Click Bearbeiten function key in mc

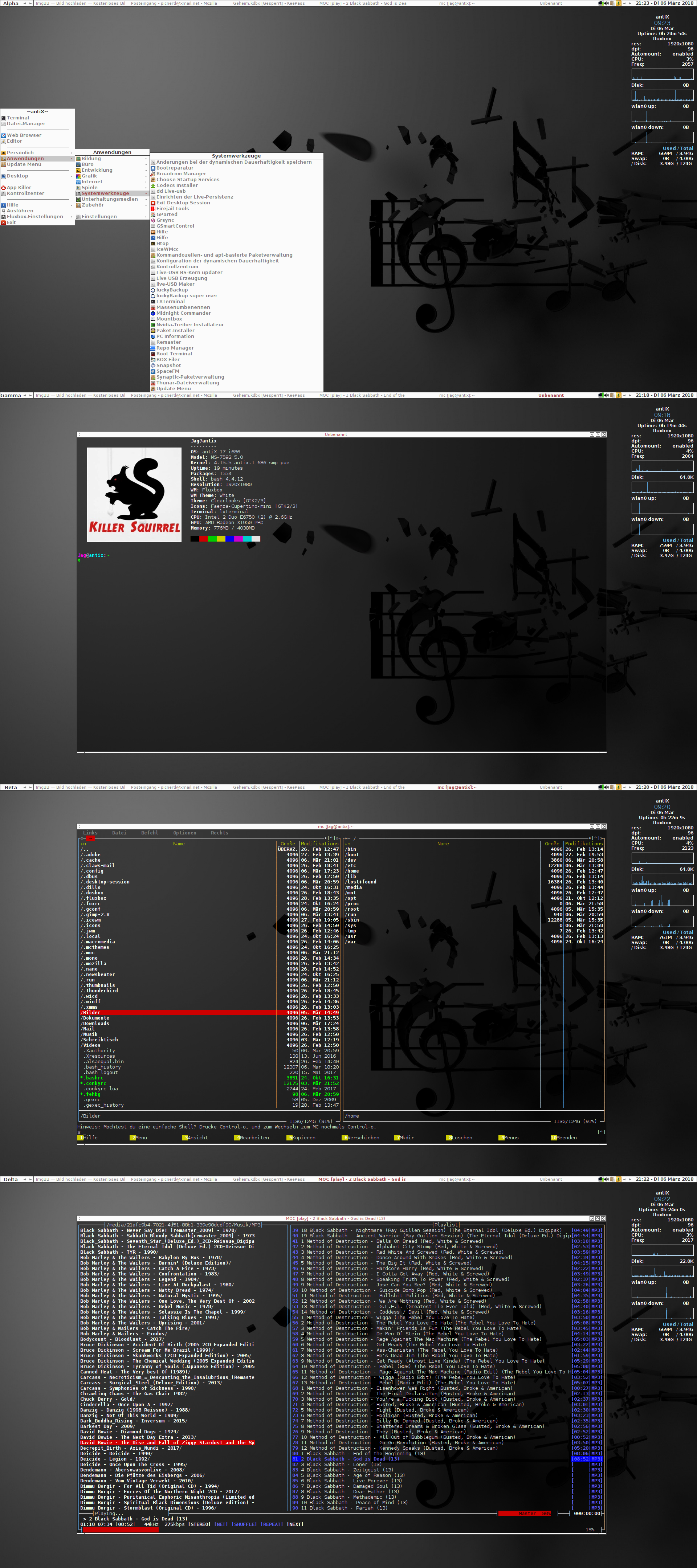coord(252,1138)
